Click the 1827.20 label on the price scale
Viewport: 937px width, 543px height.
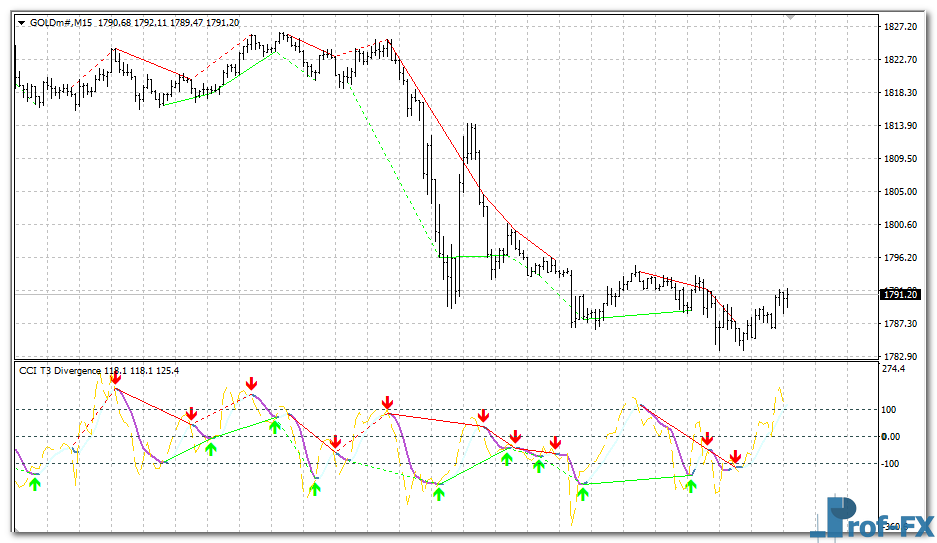point(901,27)
